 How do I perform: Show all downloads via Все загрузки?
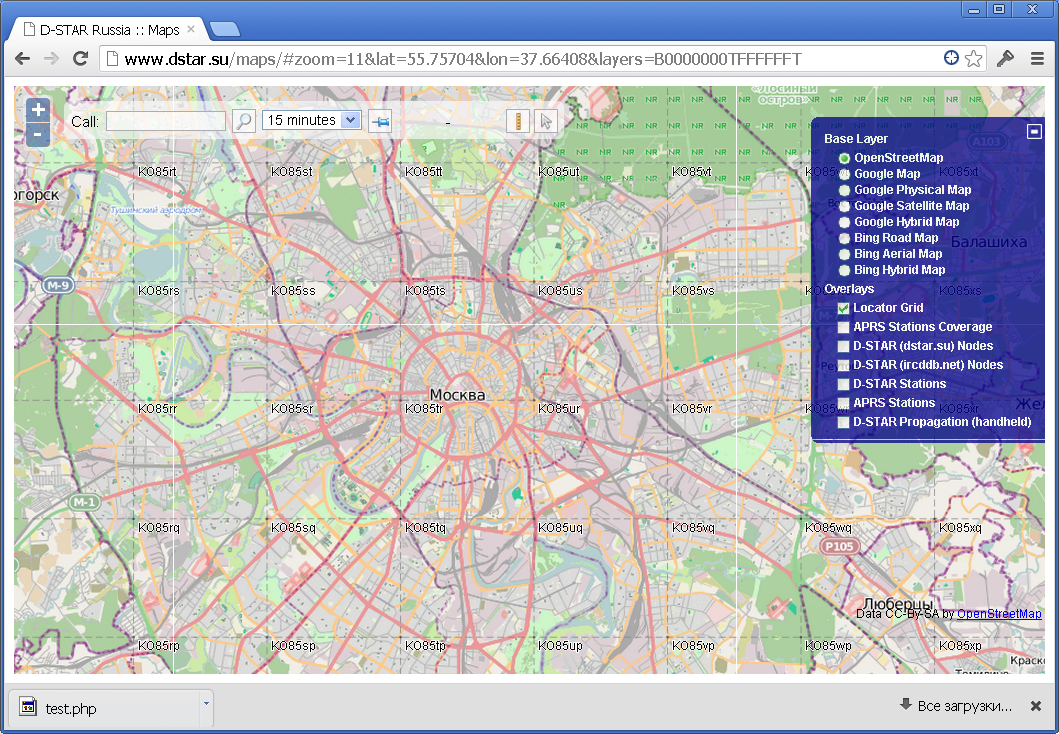pyautogui.click(x=956, y=706)
